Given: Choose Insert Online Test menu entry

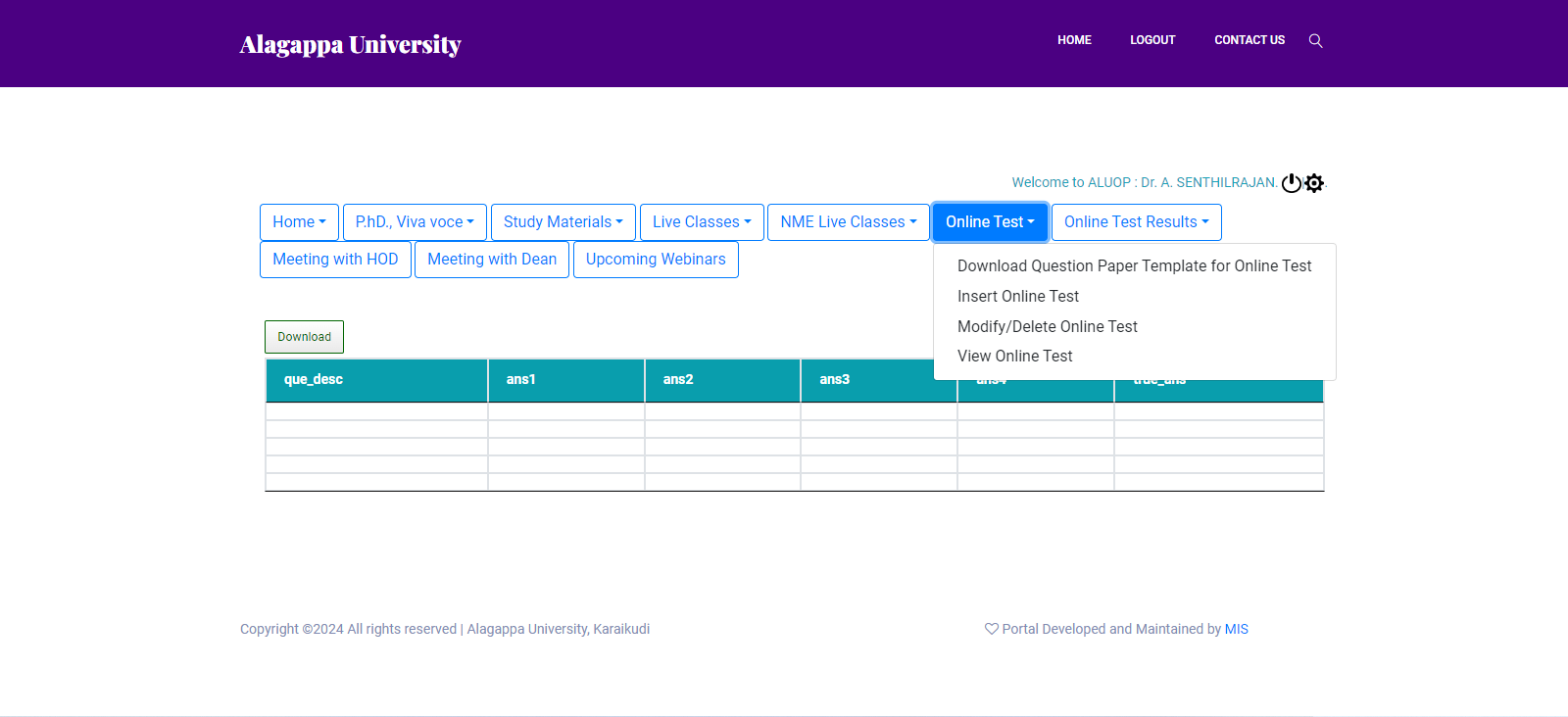Looking at the screenshot, I should (1135, 296).
